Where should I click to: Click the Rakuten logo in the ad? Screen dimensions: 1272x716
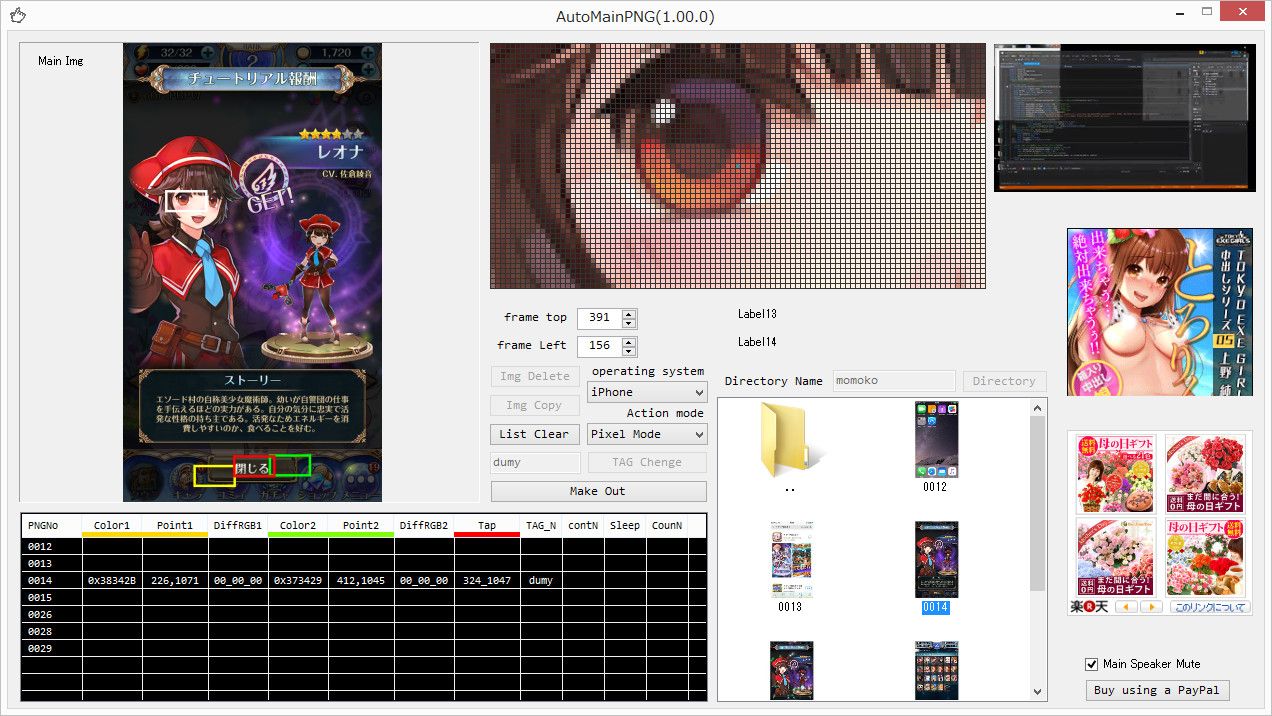pos(1090,607)
